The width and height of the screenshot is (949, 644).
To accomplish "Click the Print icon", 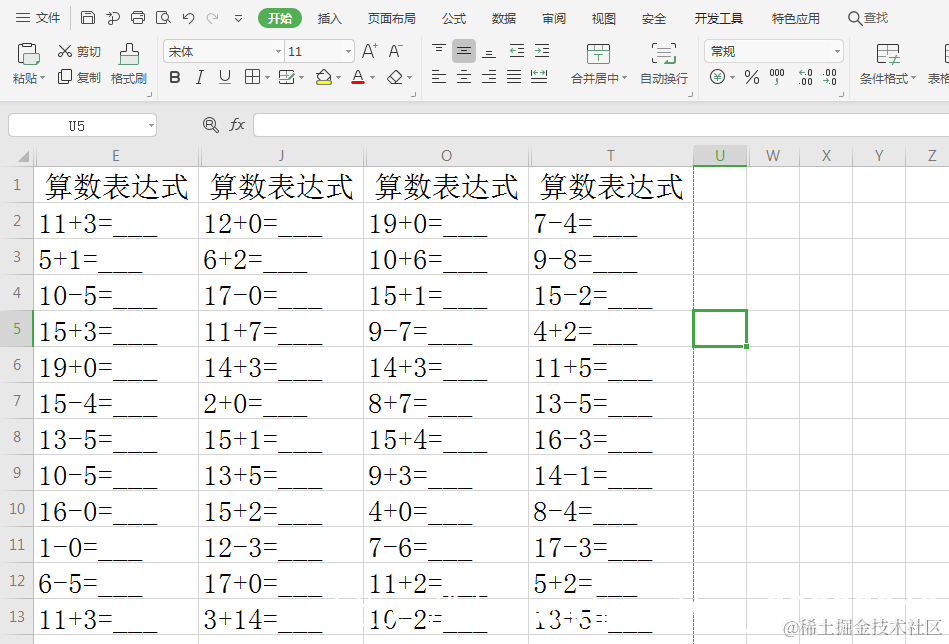I will click(x=138, y=18).
